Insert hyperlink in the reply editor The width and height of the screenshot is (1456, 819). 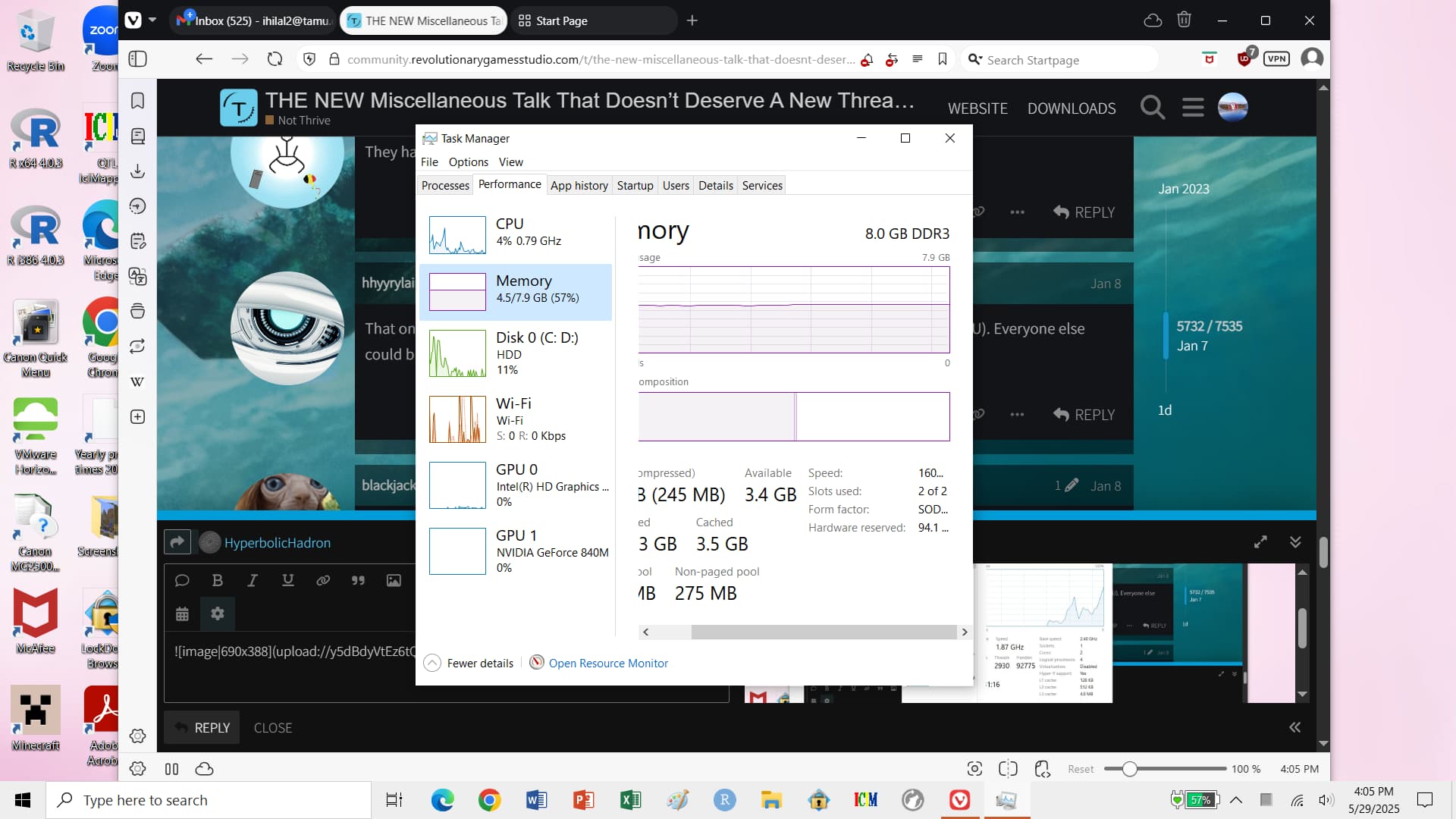[323, 580]
